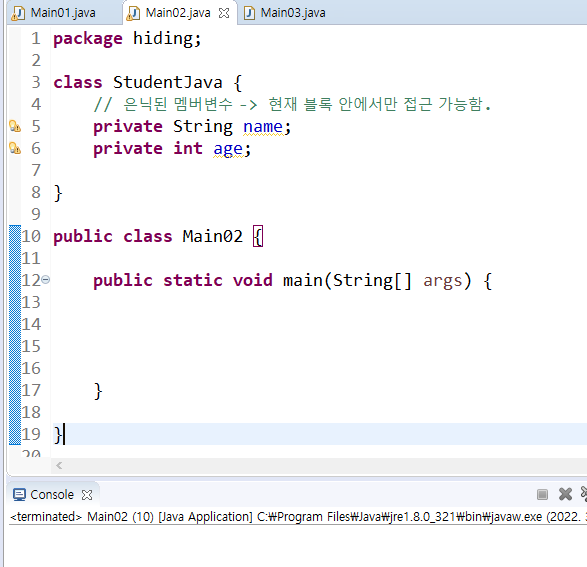Image resolution: width=587 pixels, height=567 pixels.
Task: Click empty line 15 in the editor
Action: click(x=318, y=347)
